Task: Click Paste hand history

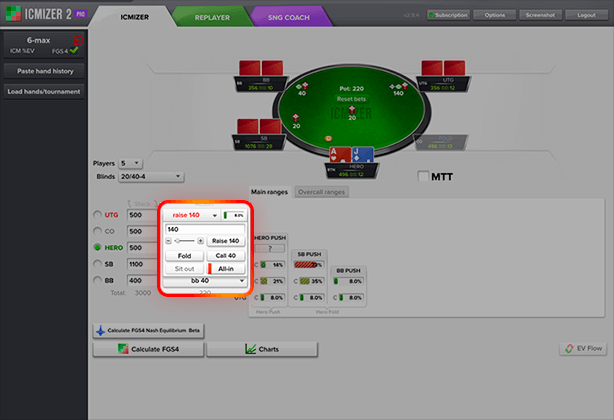Action: point(44,71)
